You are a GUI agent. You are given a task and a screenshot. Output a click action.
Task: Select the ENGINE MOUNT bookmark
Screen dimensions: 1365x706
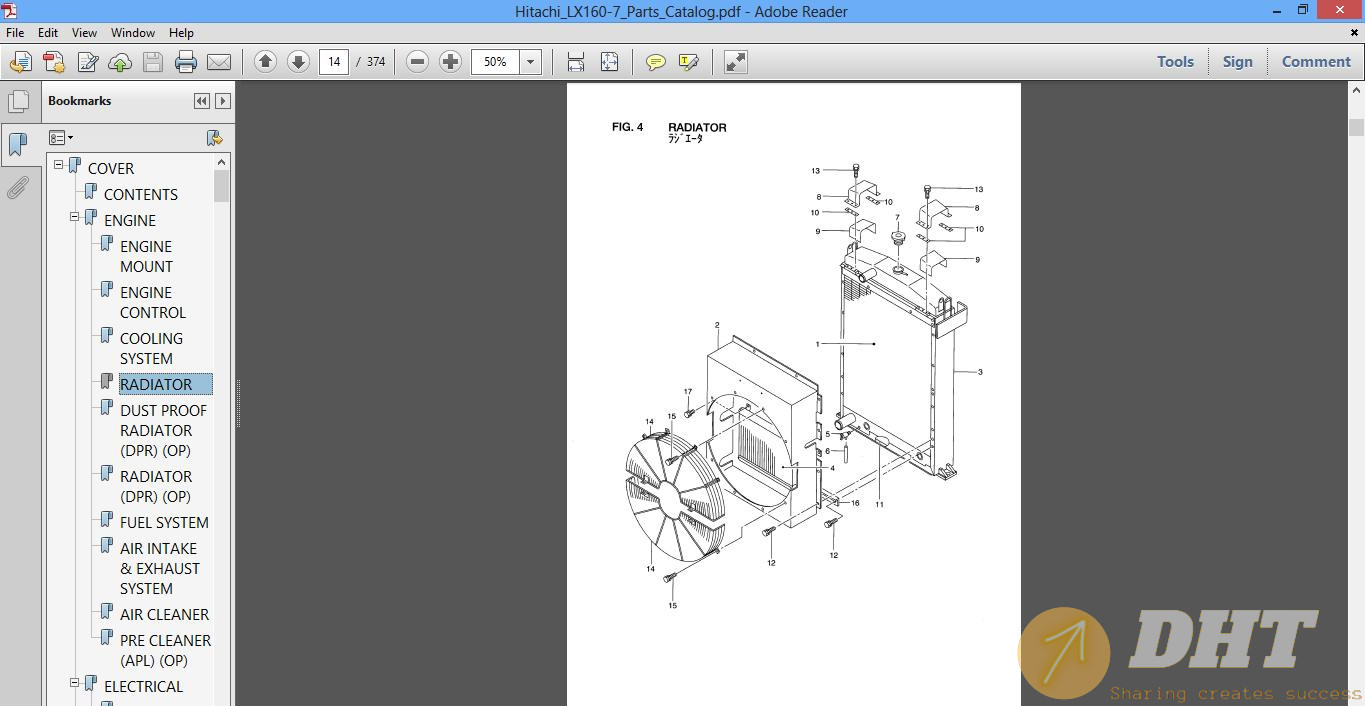tap(147, 256)
